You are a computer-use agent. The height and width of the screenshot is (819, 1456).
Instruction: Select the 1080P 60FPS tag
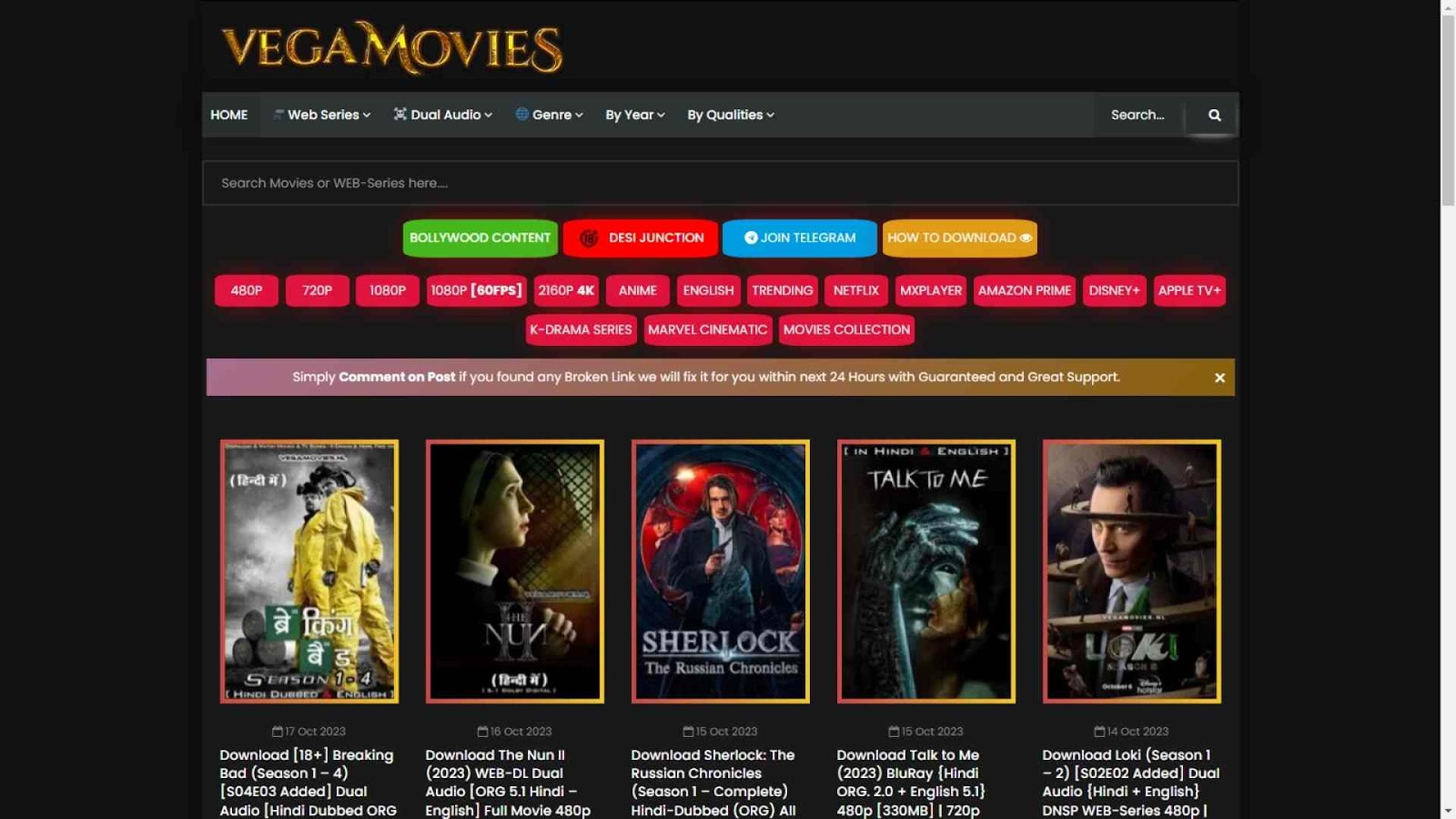(477, 290)
